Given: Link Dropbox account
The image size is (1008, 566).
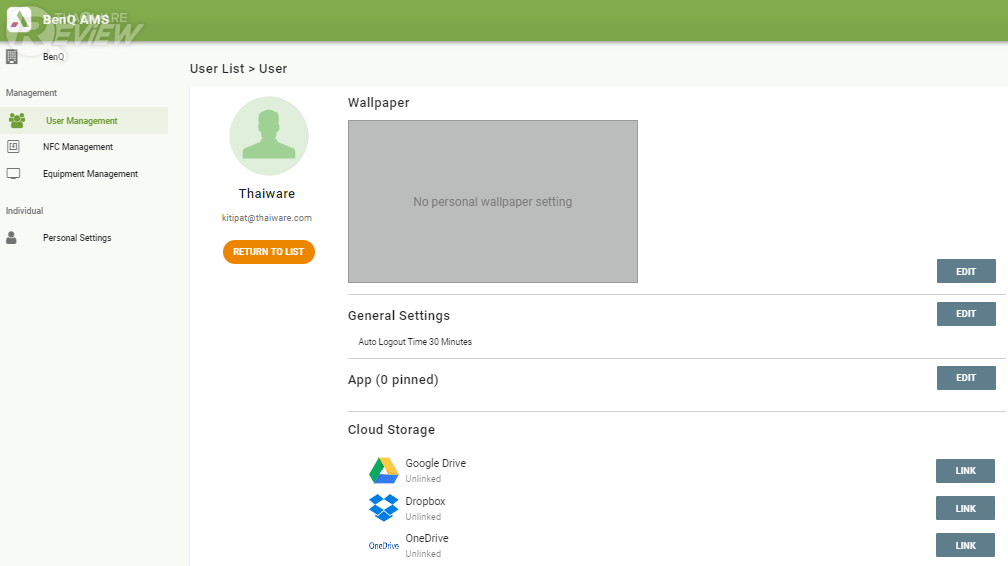Looking at the screenshot, I should click(x=965, y=508).
